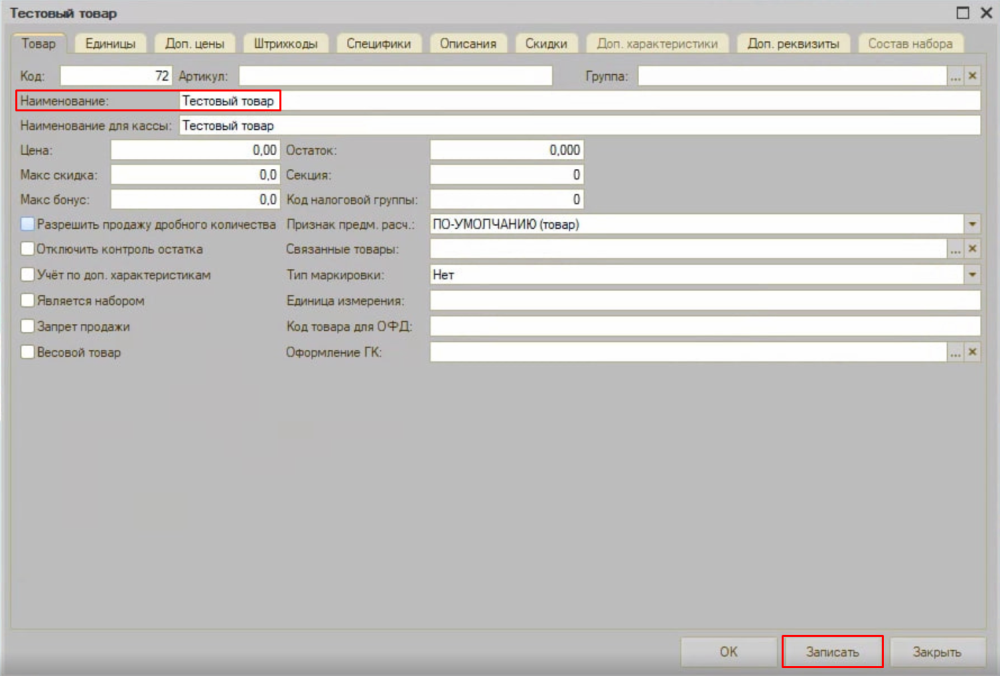Open the Тип маркировки dropdown list
Image resolution: width=1000 pixels, height=676 pixels.
point(972,274)
